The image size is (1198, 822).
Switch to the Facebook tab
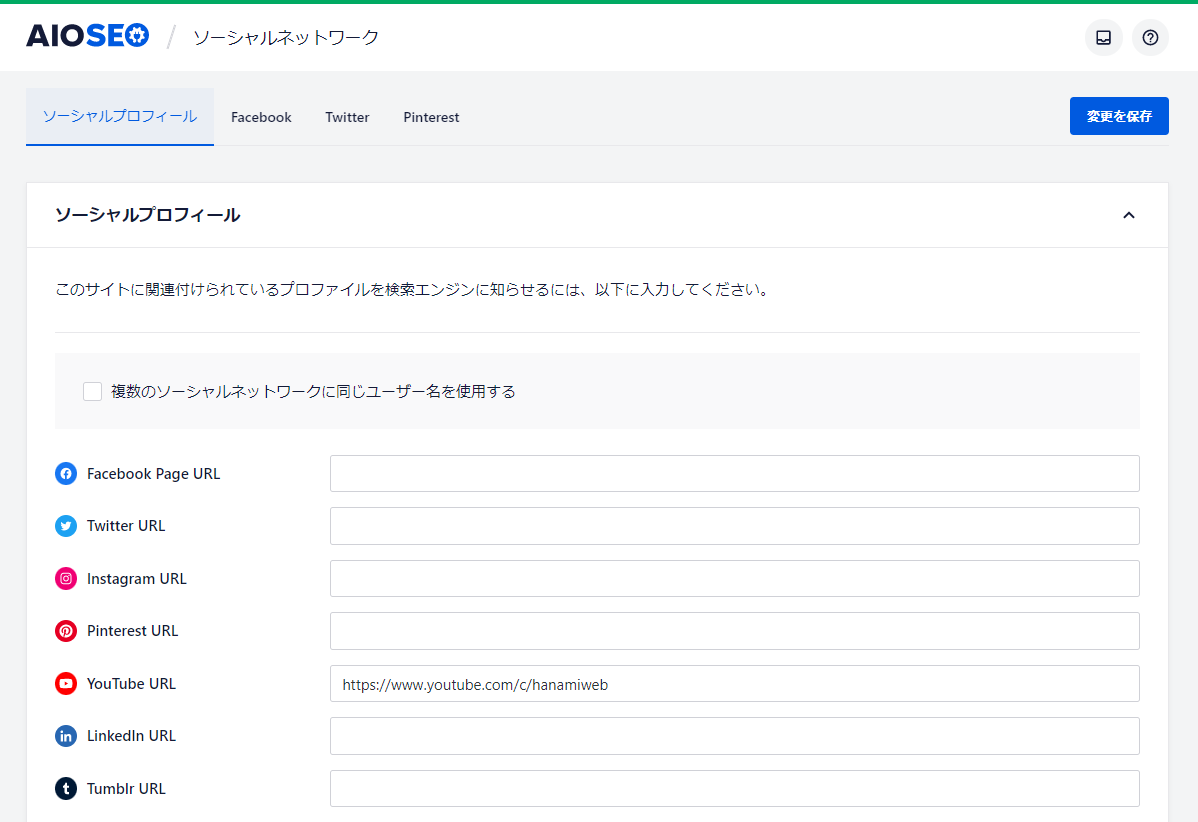click(x=261, y=117)
